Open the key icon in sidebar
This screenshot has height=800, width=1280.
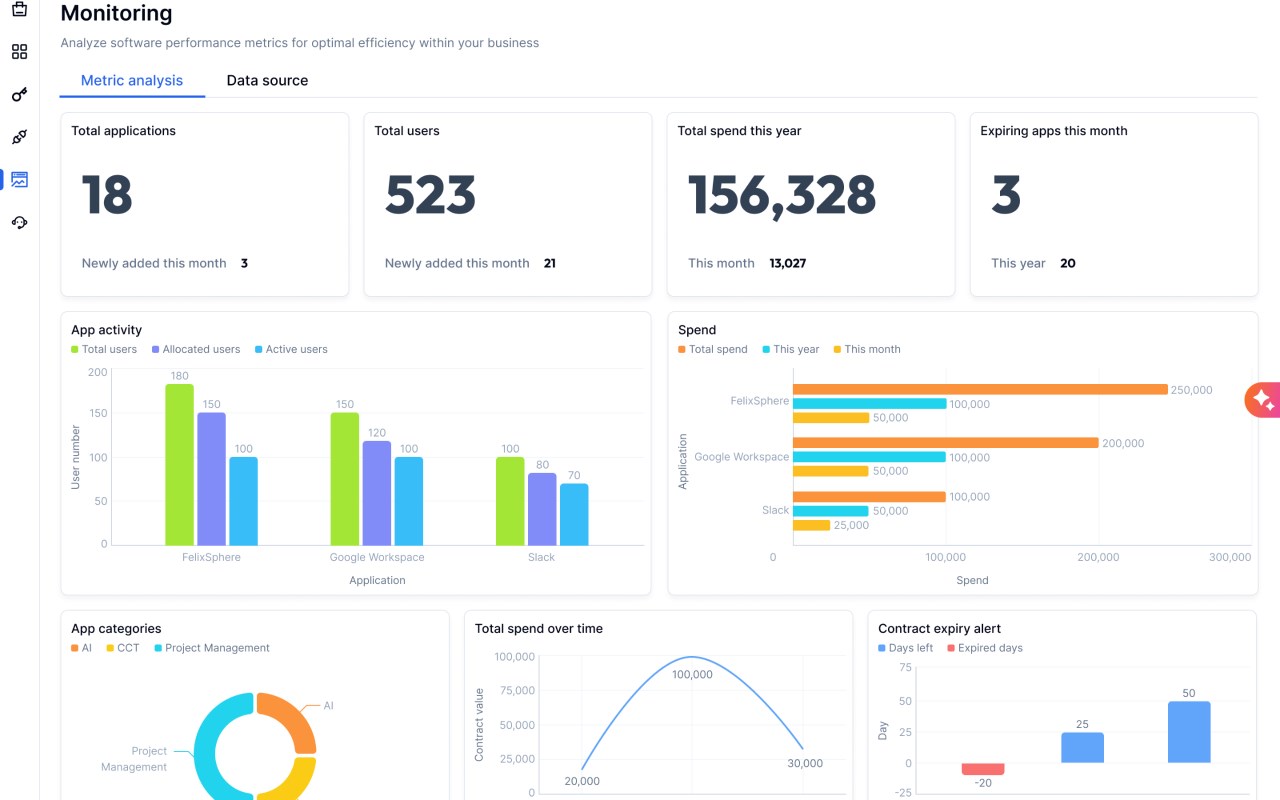[x=19, y=95]
